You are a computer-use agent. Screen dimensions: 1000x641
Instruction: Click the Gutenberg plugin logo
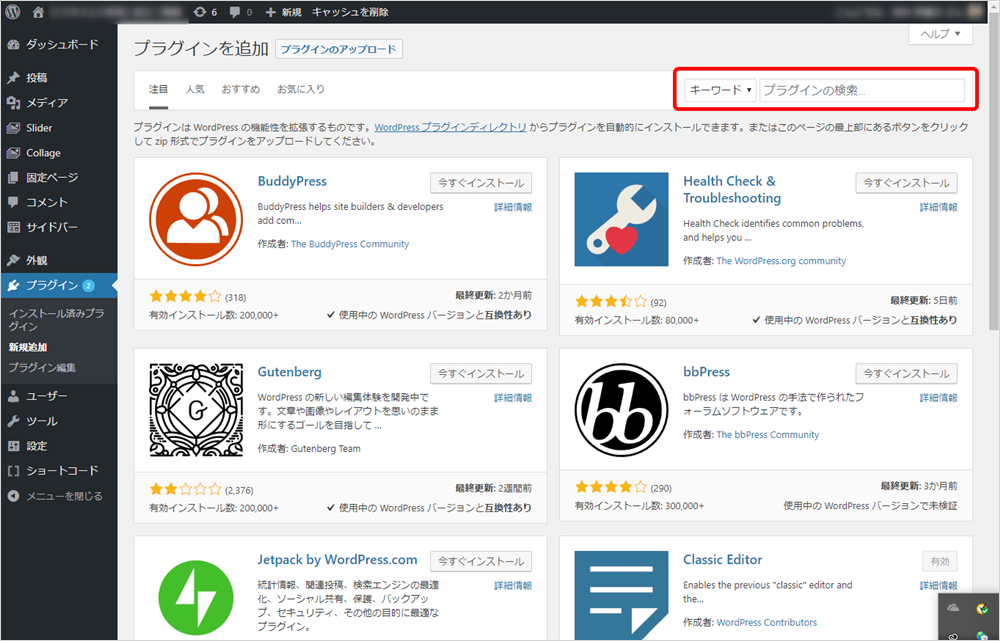[196, 409]
